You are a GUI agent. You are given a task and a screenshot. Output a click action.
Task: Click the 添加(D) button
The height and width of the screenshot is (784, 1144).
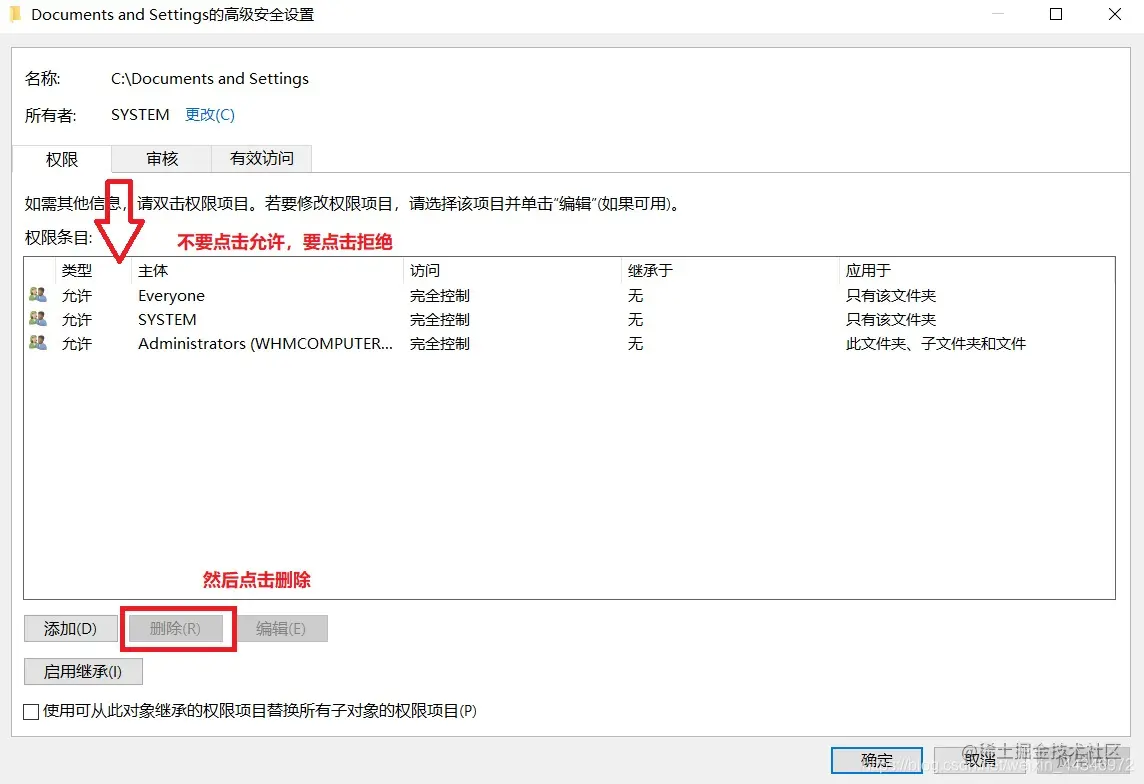click(71, 629)
